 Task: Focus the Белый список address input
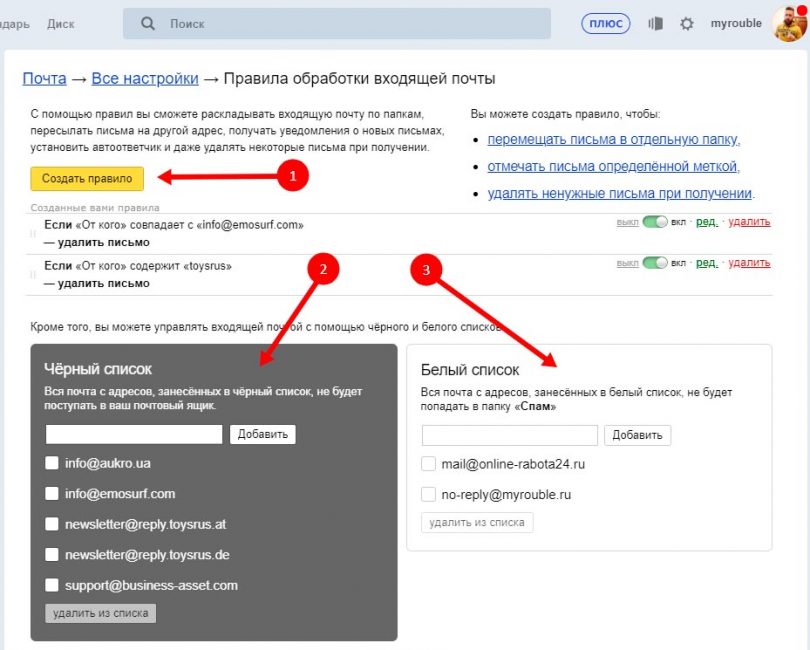pos(509,435)
